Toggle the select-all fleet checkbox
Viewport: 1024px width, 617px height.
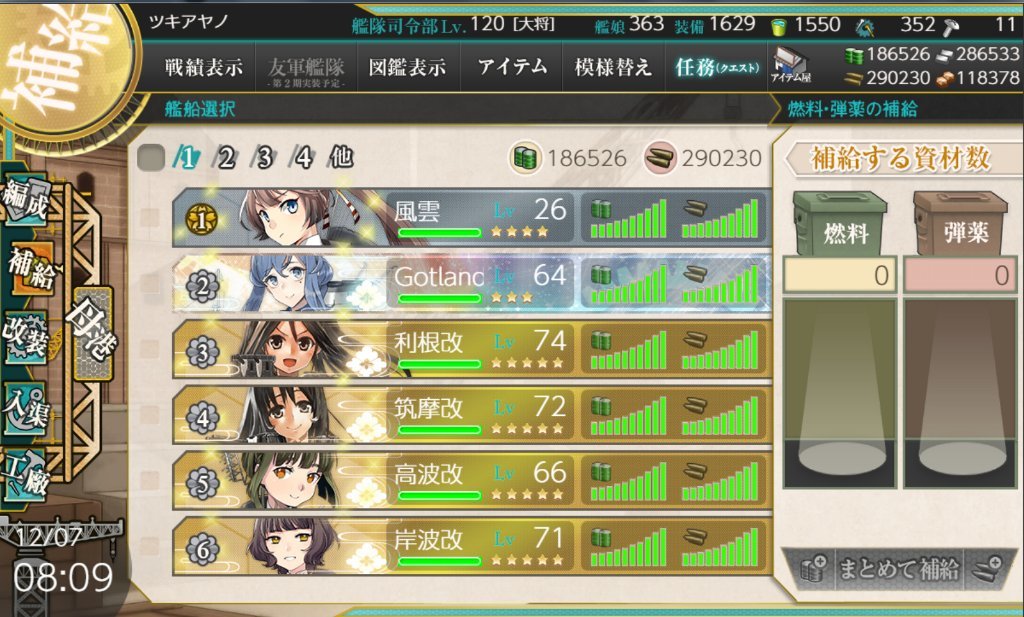[151, 158]
